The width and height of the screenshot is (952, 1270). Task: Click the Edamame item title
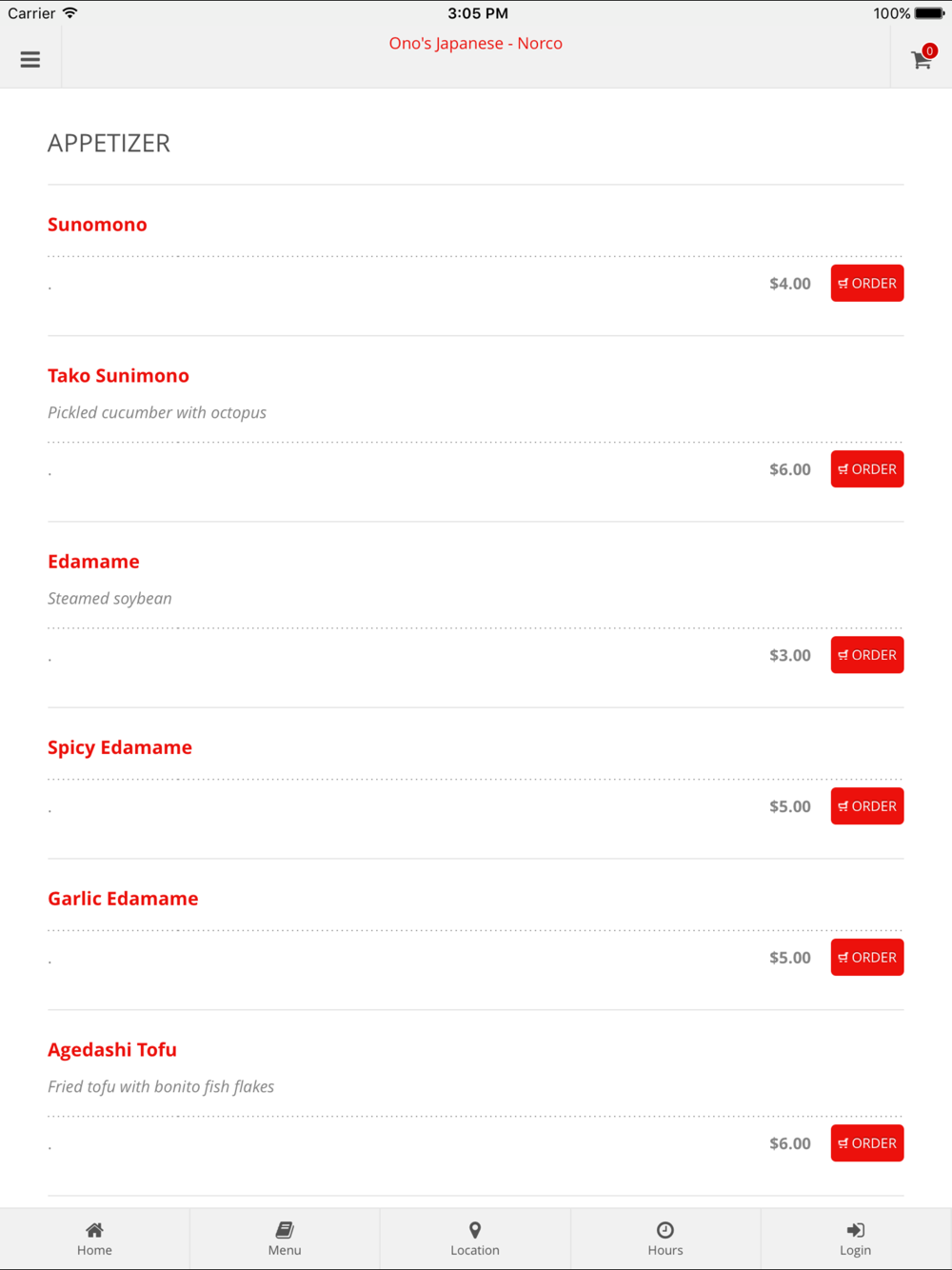click(93, 562)
